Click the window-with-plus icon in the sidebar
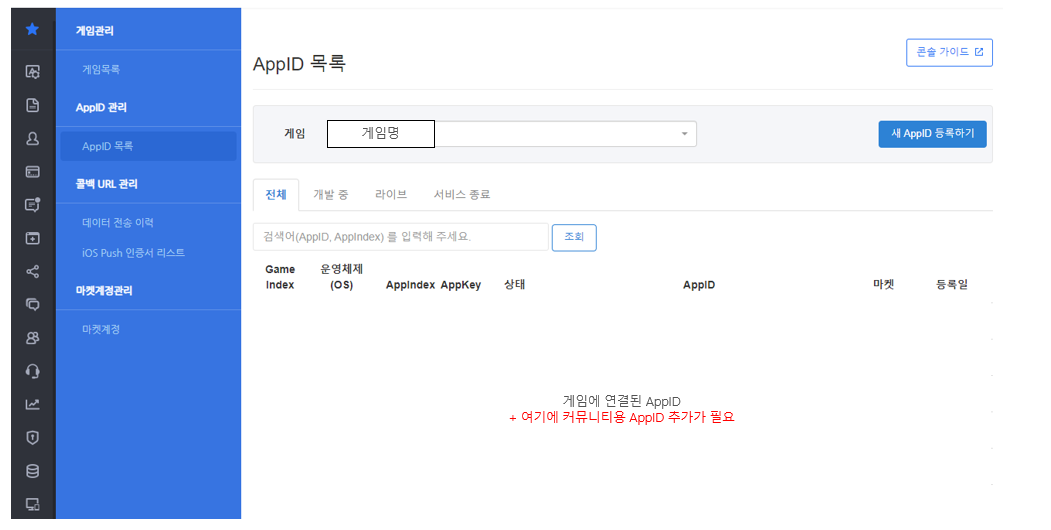The width and height of the screenshot is (1051, 530). (32, 238)
